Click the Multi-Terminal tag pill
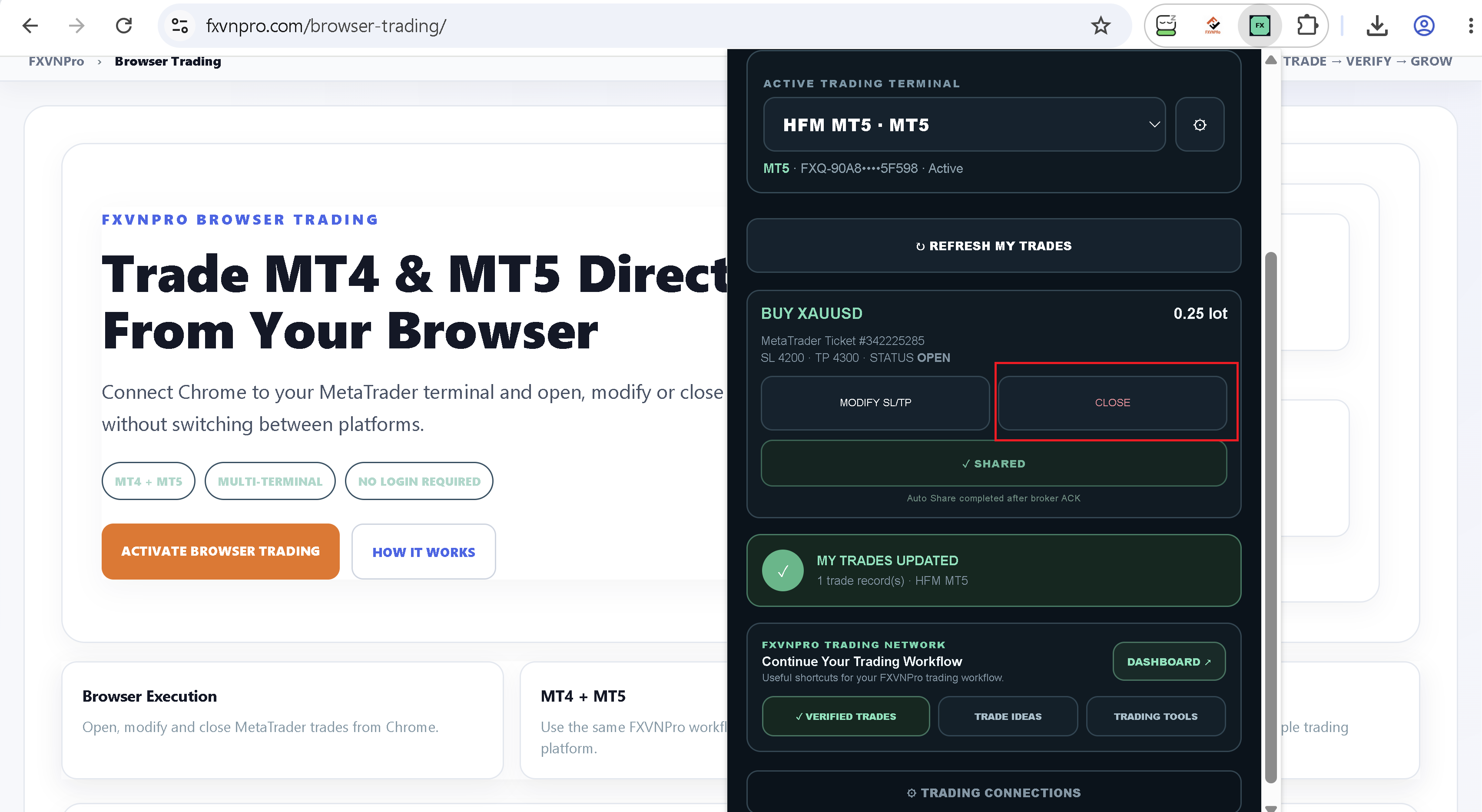Viewport: 1482px width, 812px height. [x=270, y=481]
